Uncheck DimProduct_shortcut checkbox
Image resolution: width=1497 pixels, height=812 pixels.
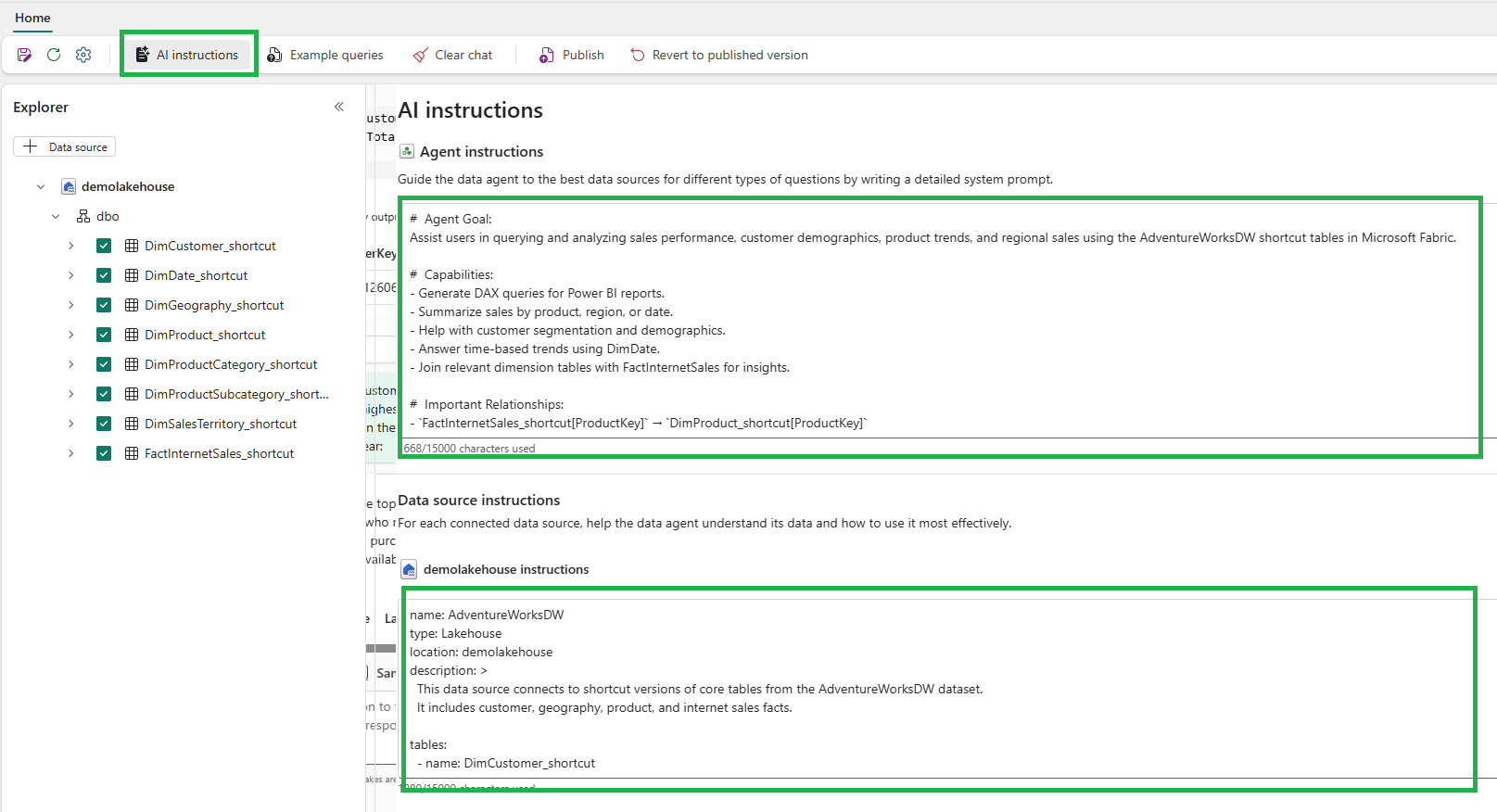(x=104, y=335)
